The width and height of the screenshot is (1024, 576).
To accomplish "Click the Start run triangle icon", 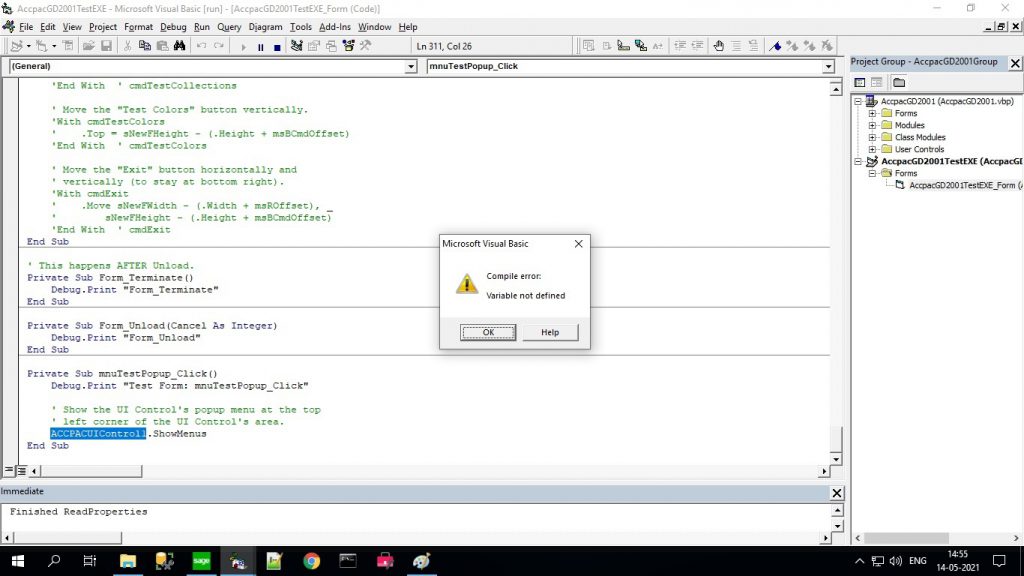I will [243, 46].
